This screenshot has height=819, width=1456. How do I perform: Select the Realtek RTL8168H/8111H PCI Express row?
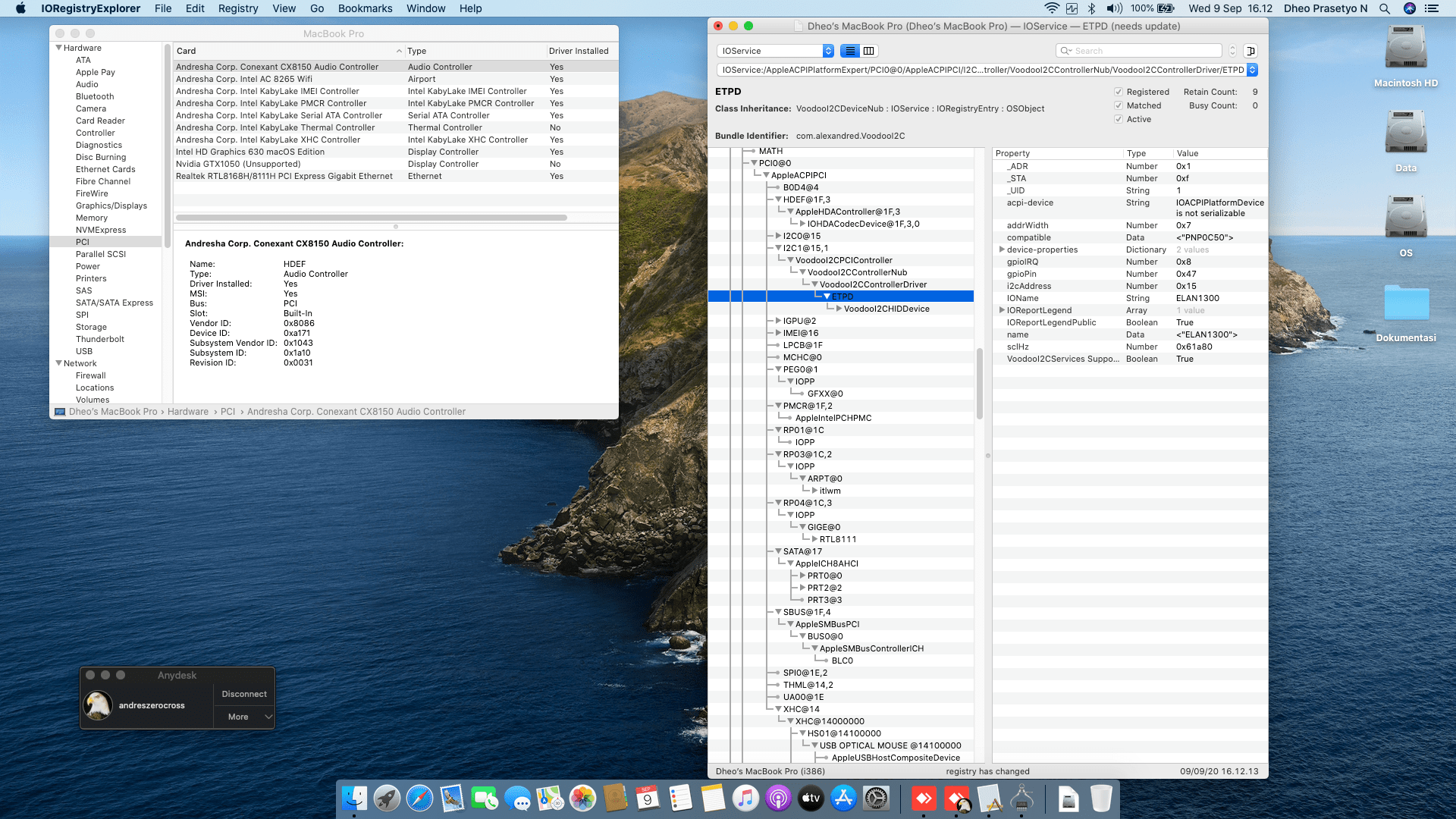click(395, 176)
